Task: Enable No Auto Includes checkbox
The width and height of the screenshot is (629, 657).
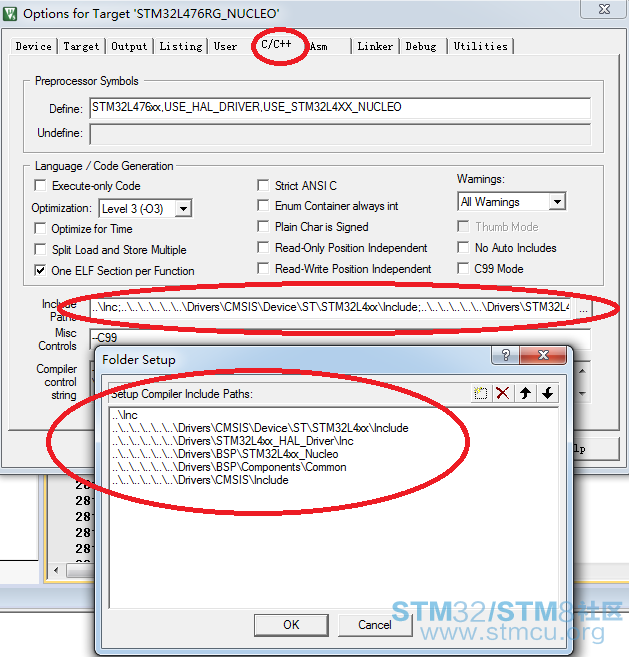Action: [463, 247]
